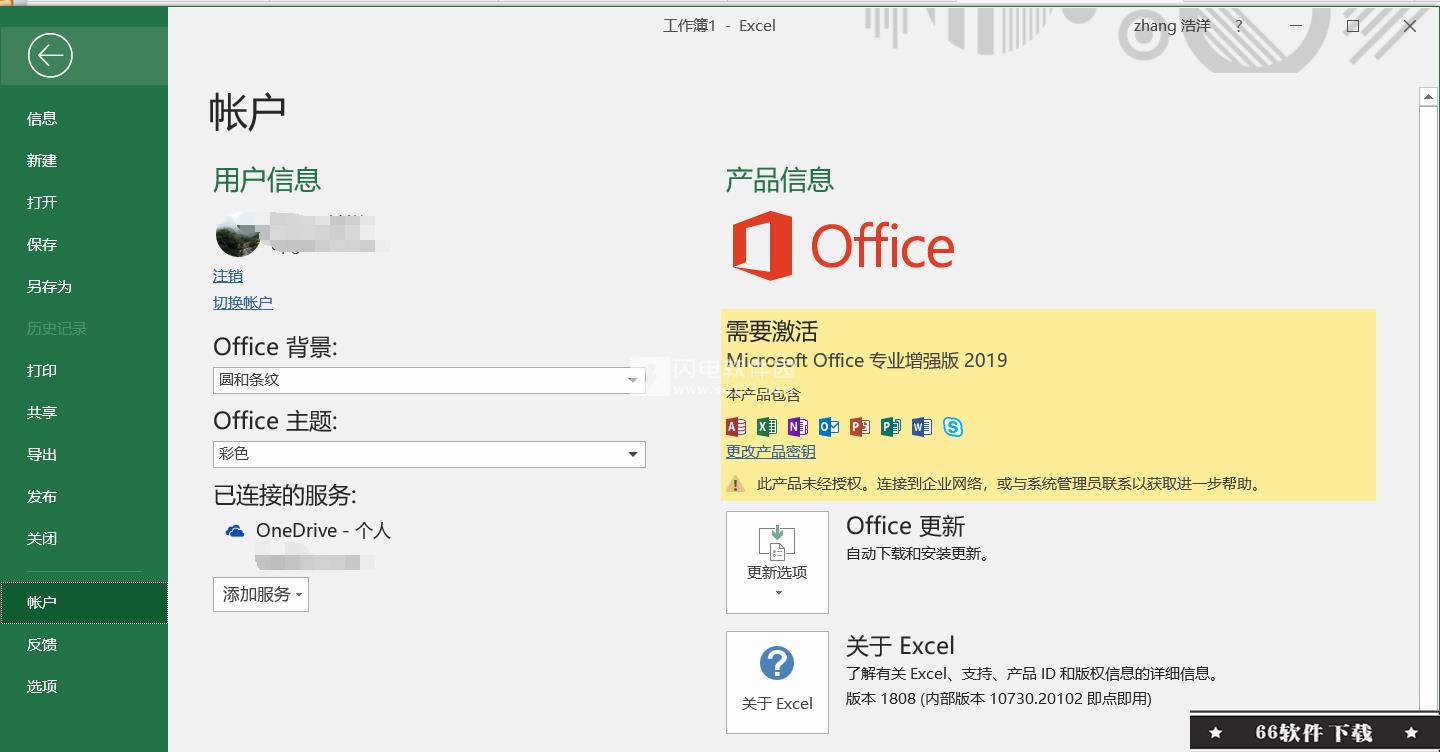Viewport: 1440px width, 752px height.
Task: Select 打印 in the sidebar
Action: click(x=84, y=370)
